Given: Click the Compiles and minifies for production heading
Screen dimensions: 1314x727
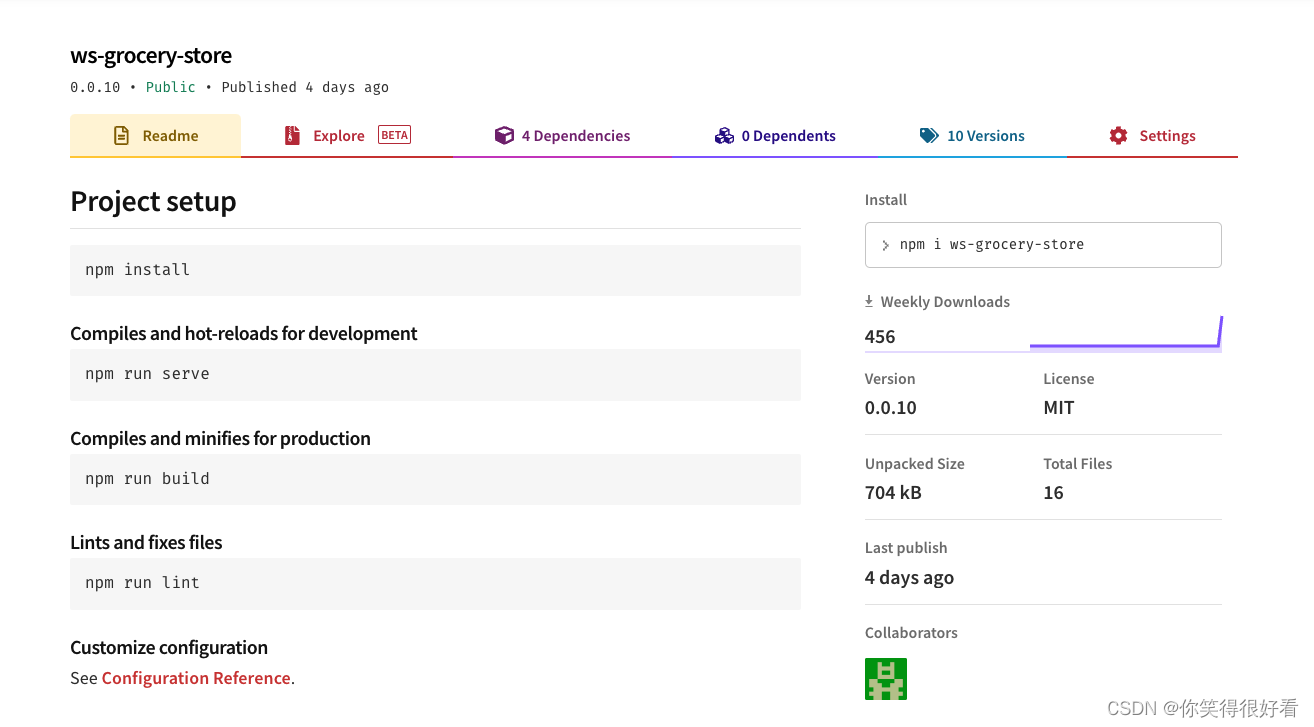Looking at the screenshot, I should coord(220,439).
